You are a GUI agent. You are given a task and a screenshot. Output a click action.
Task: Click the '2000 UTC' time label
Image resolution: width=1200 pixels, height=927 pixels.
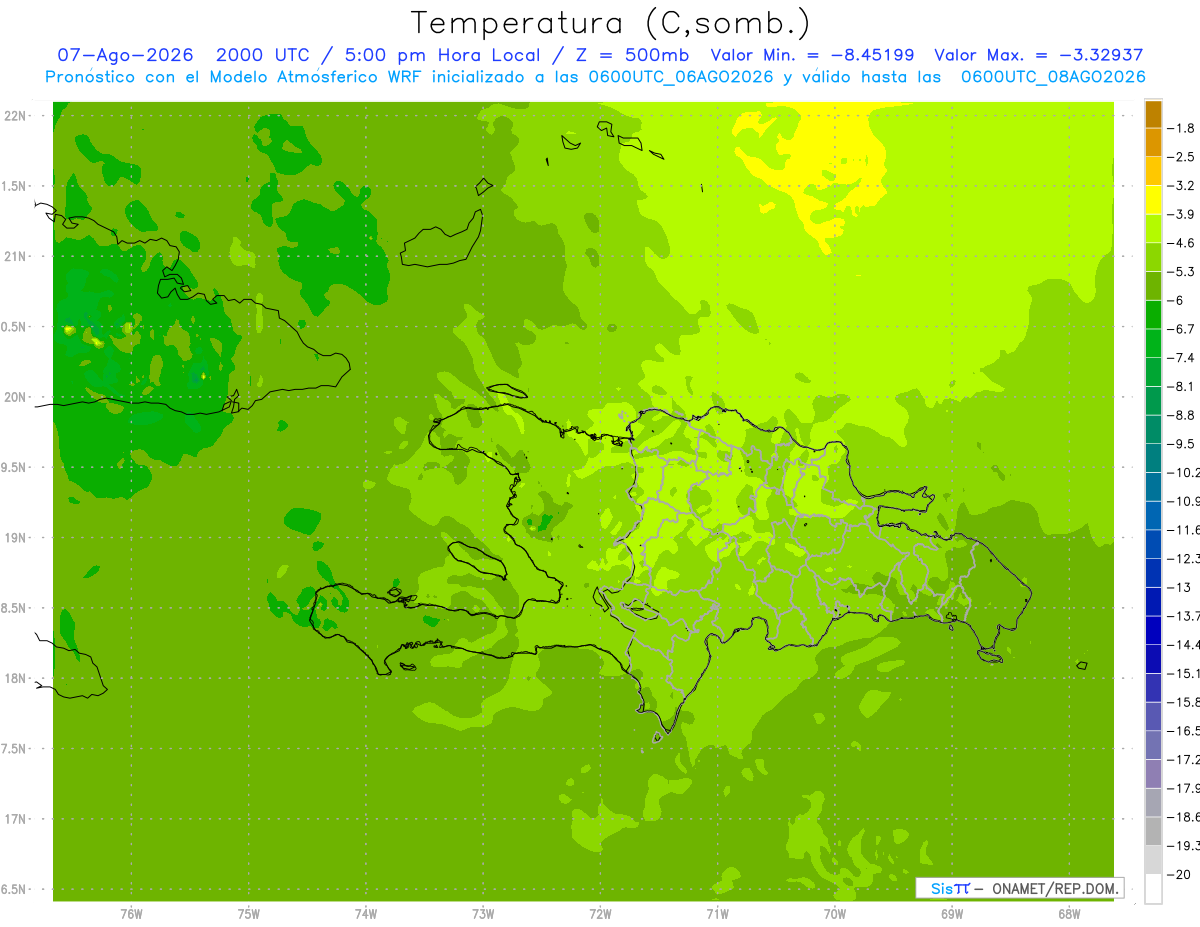click(x=262, y=55)
